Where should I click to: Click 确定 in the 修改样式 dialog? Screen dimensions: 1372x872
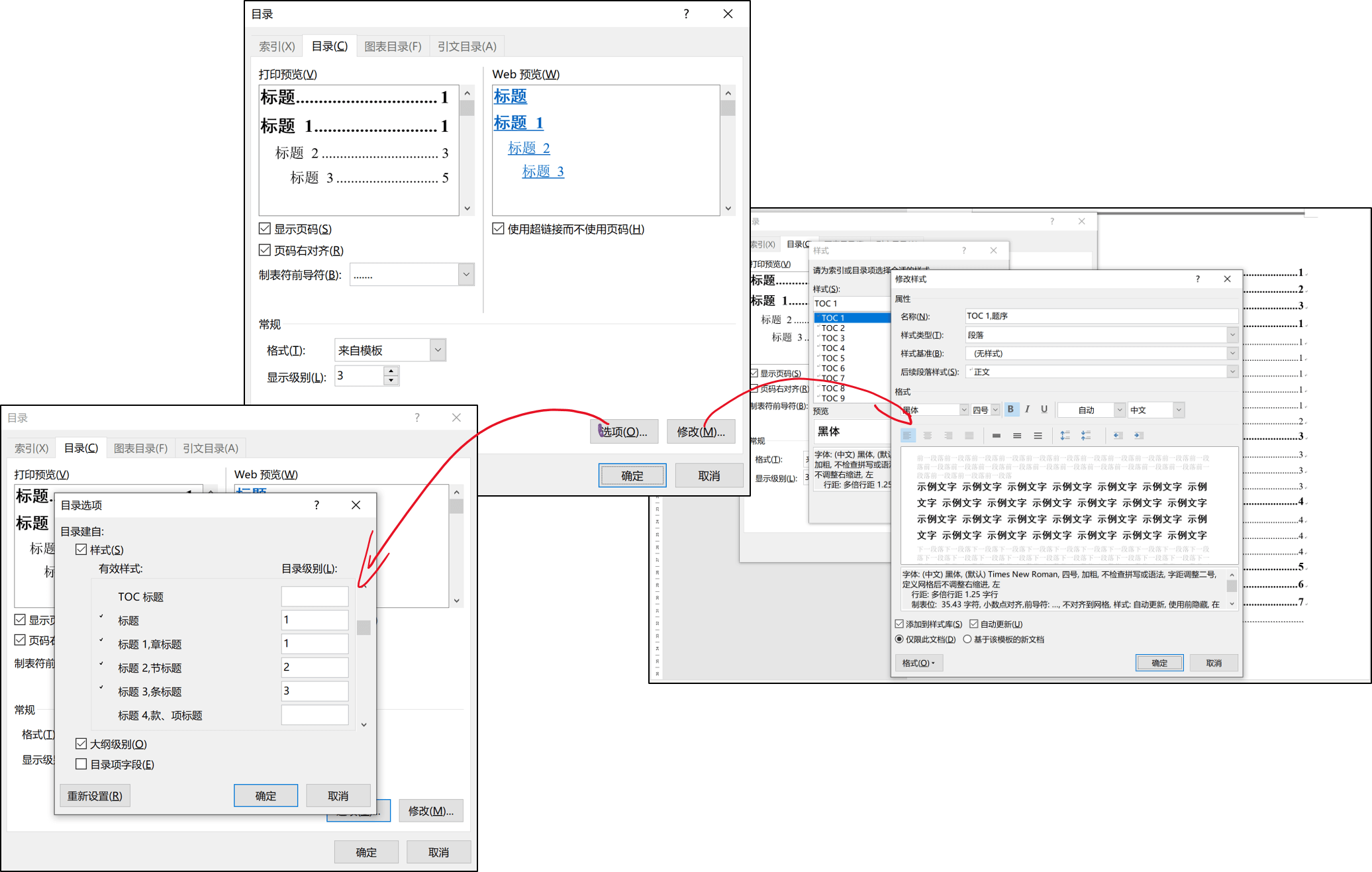click(x=1159, y=663)
